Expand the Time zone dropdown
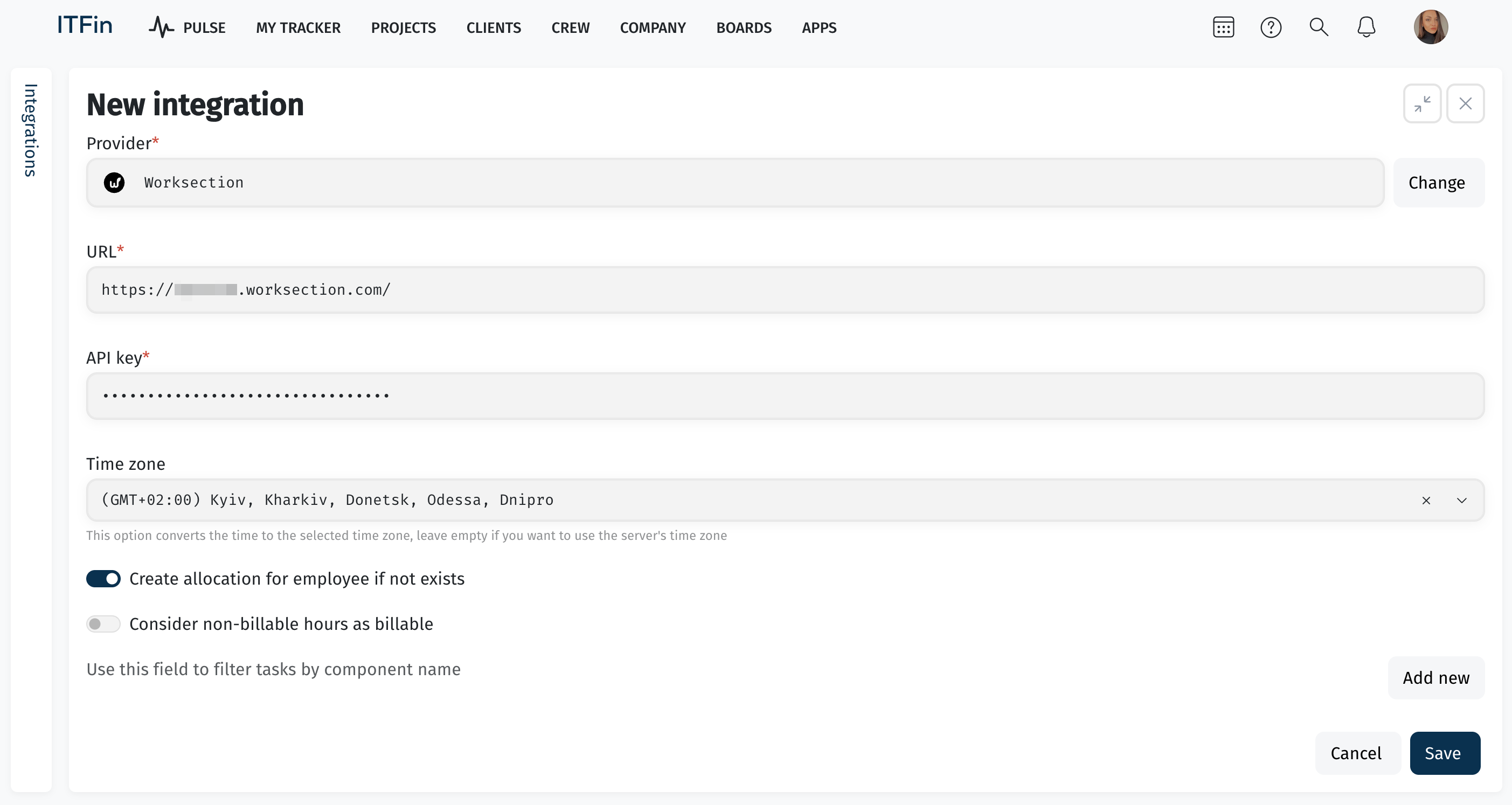 click(x=1461, y=501)
